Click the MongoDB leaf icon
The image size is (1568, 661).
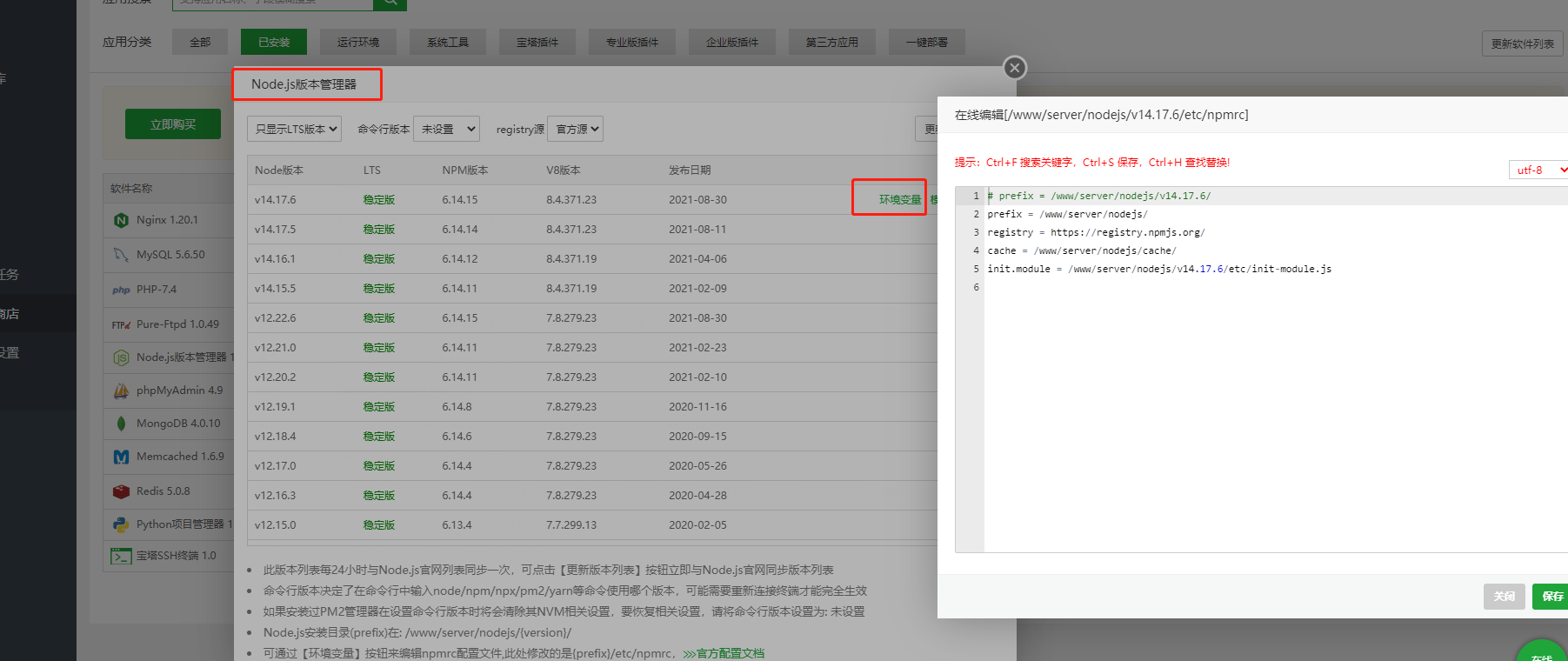[121, 424]
